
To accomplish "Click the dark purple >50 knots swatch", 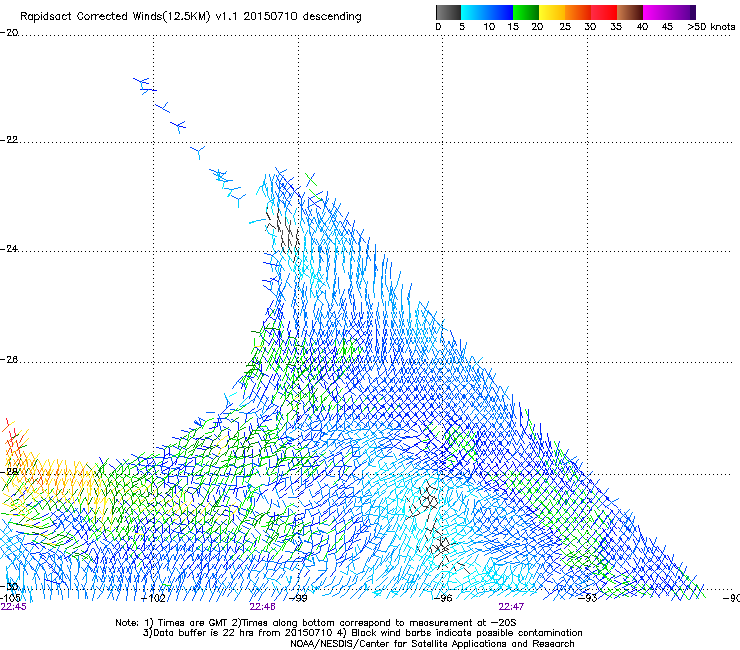I will (x=692, y=12).
